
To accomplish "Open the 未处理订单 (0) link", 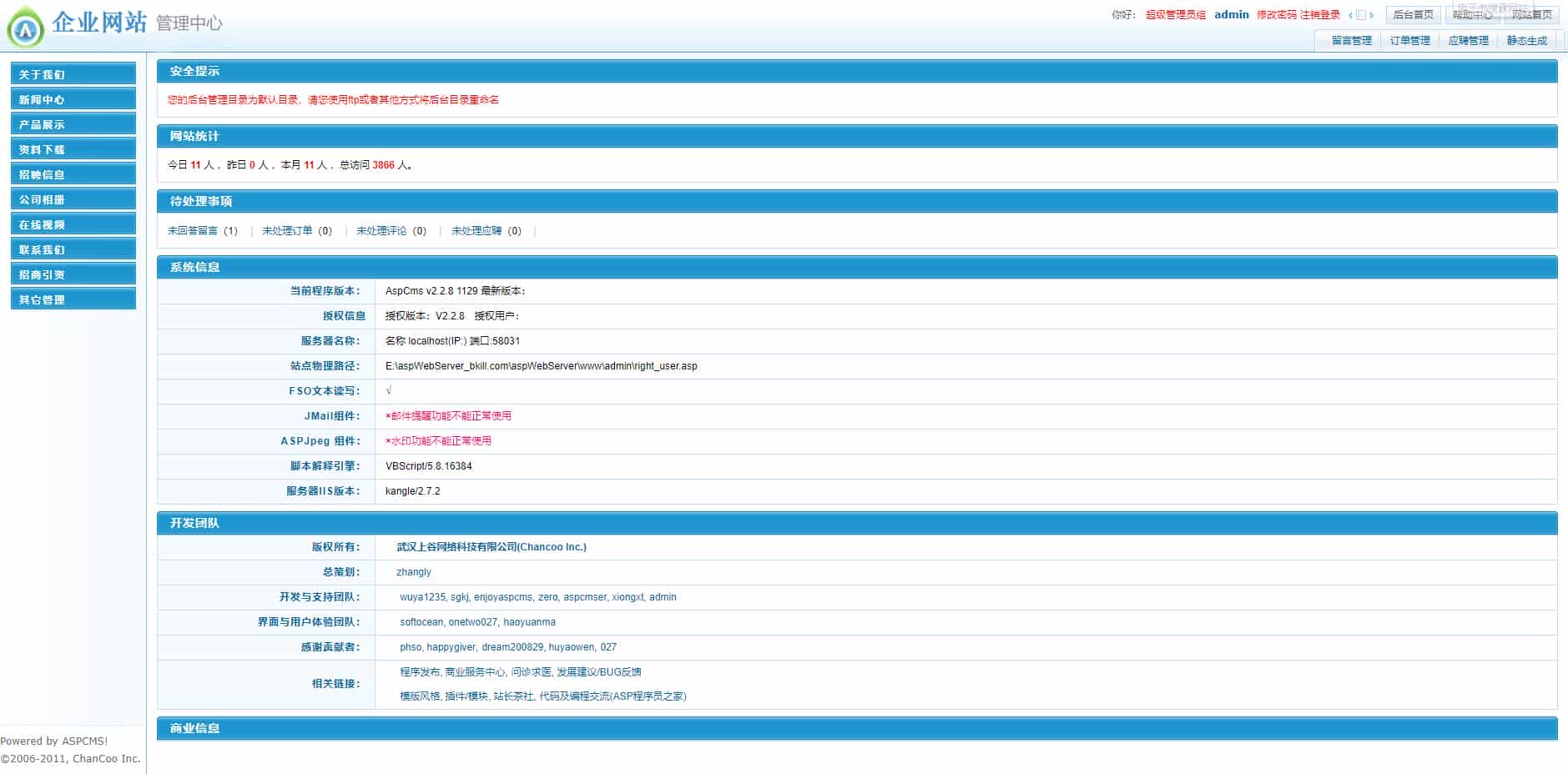I will [297, 231].
